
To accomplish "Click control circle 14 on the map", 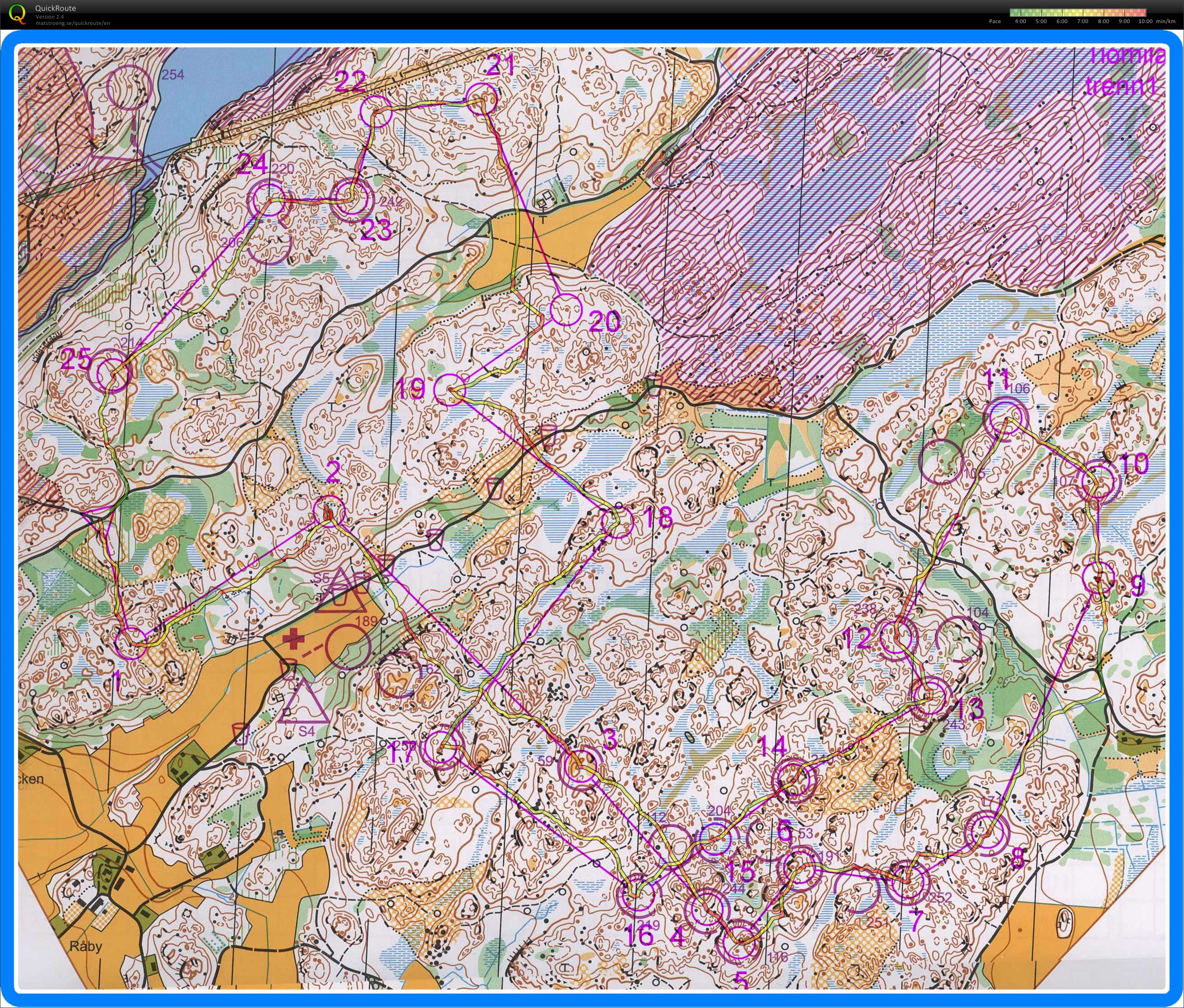I will point(793,779).
